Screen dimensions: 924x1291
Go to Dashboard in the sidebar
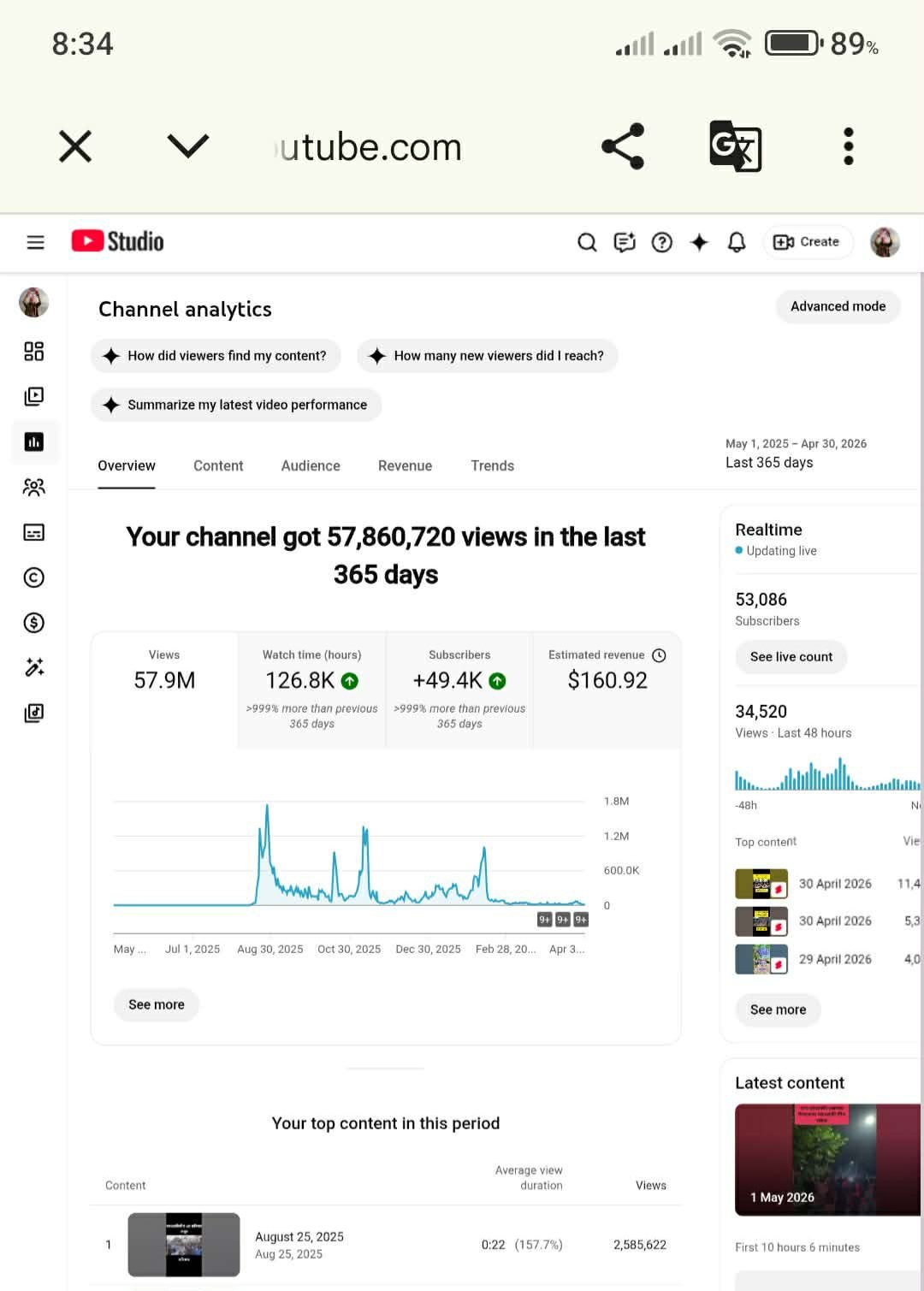(34, 351)
